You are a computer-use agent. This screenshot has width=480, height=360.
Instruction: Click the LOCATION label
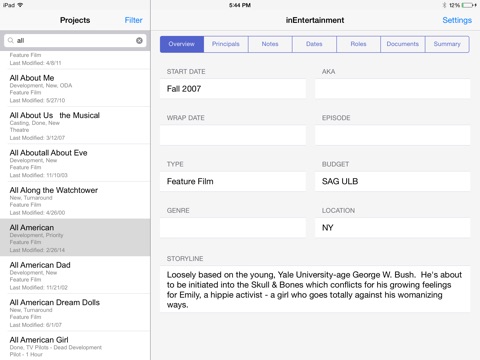(x=338, y=210)
